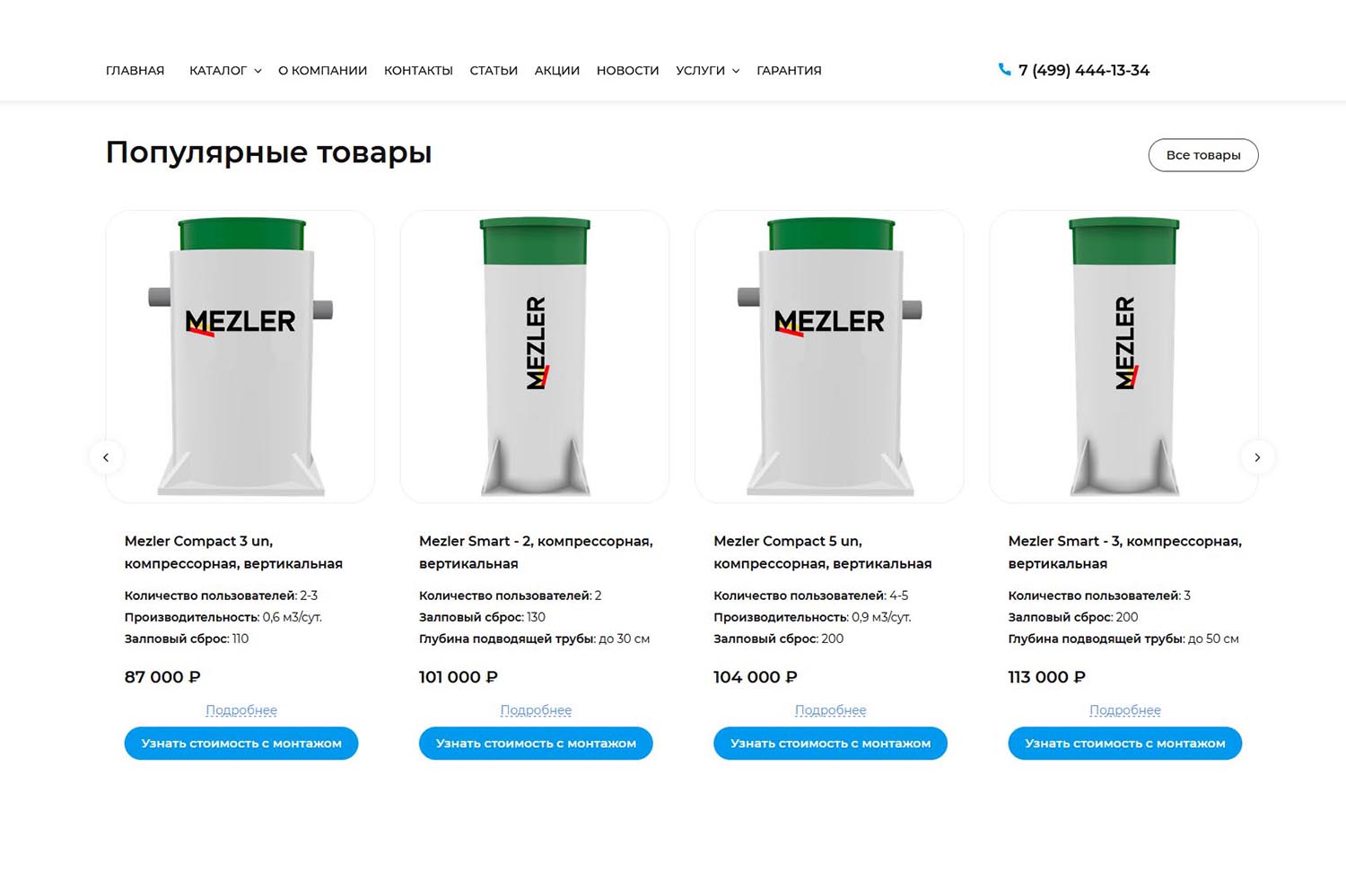Open the Гарантия menu item
Screen dimensions: 1346x896
point(789,71)
